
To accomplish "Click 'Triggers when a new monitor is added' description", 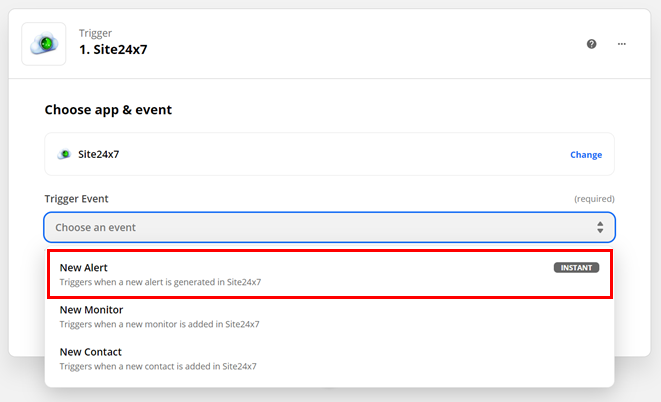I will coord(159,324).
